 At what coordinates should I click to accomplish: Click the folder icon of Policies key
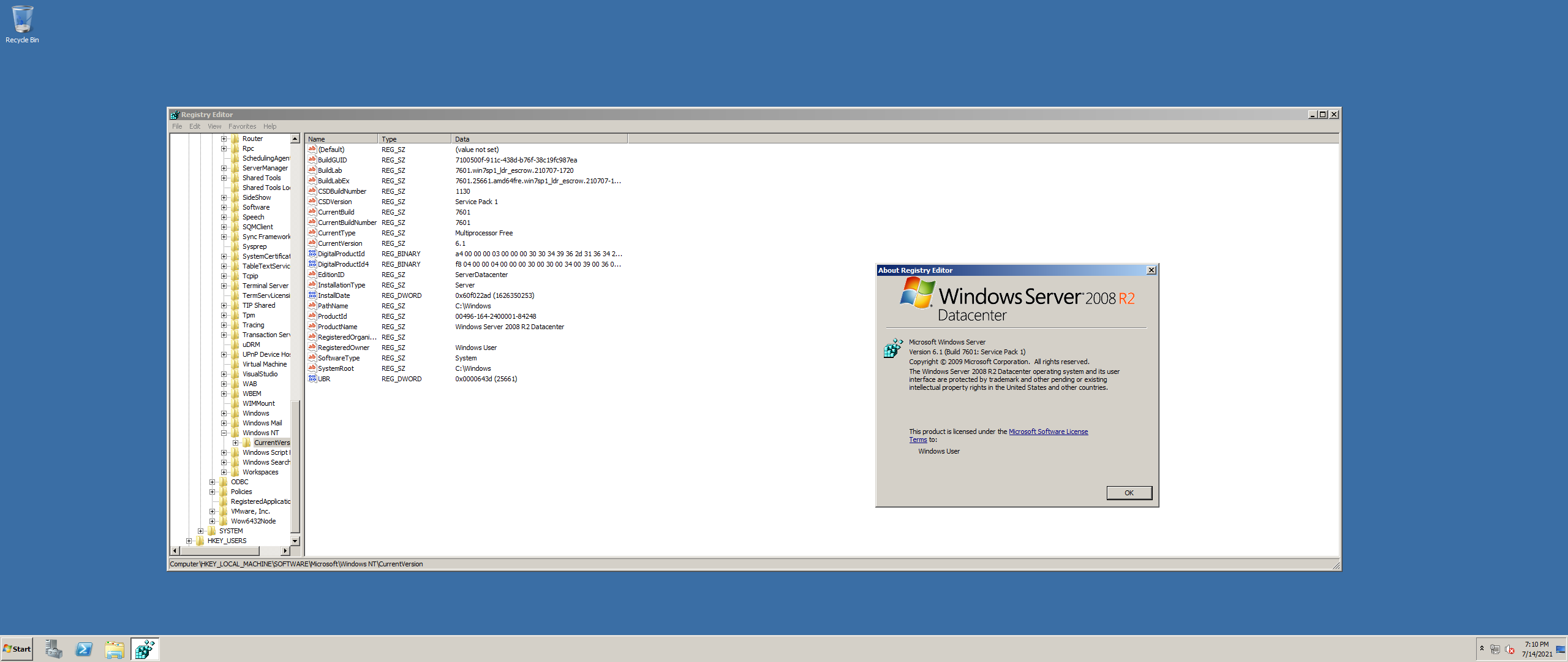point(224,492)
